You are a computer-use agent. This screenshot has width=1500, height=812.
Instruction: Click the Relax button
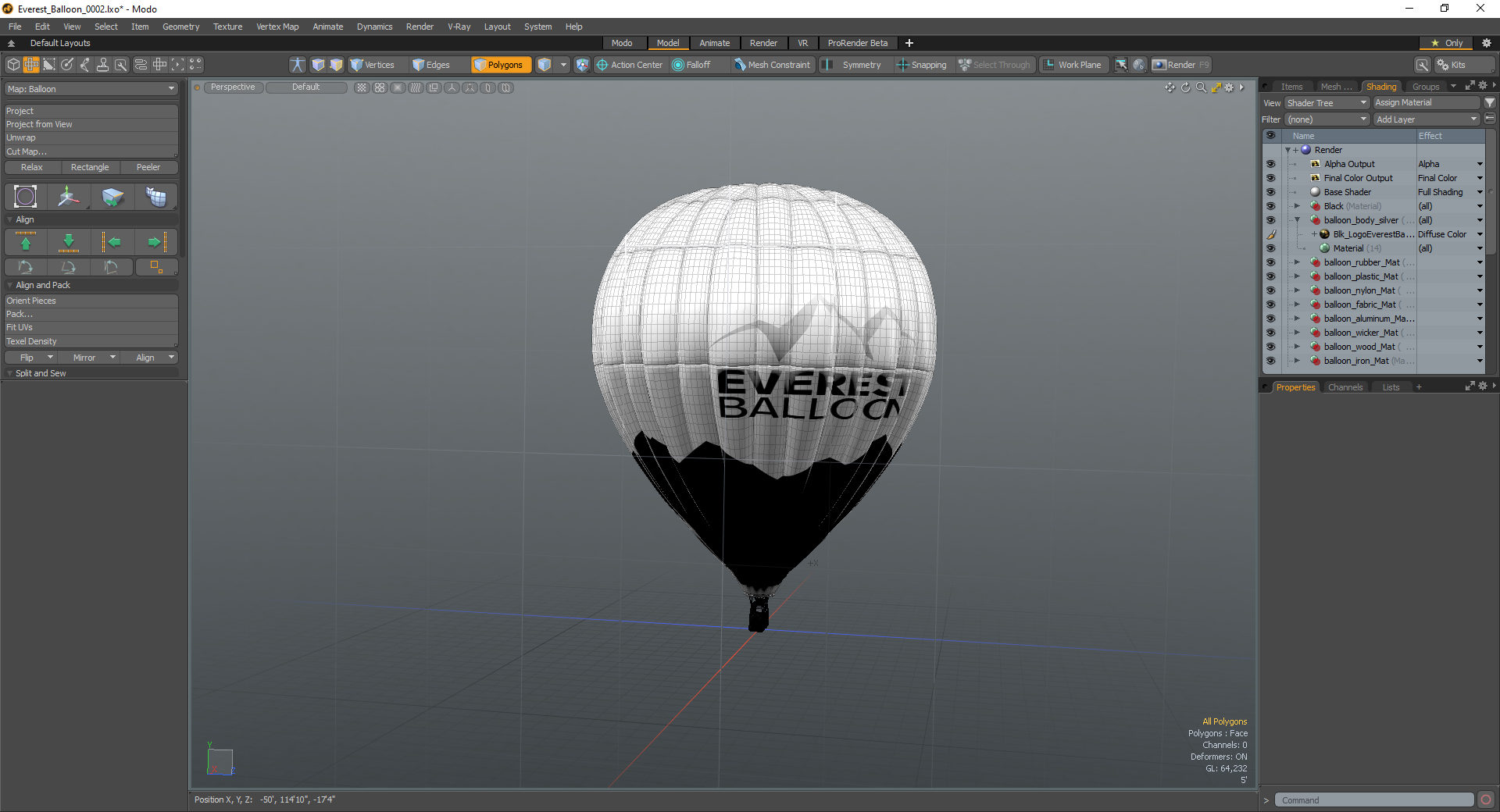[32, 167]
